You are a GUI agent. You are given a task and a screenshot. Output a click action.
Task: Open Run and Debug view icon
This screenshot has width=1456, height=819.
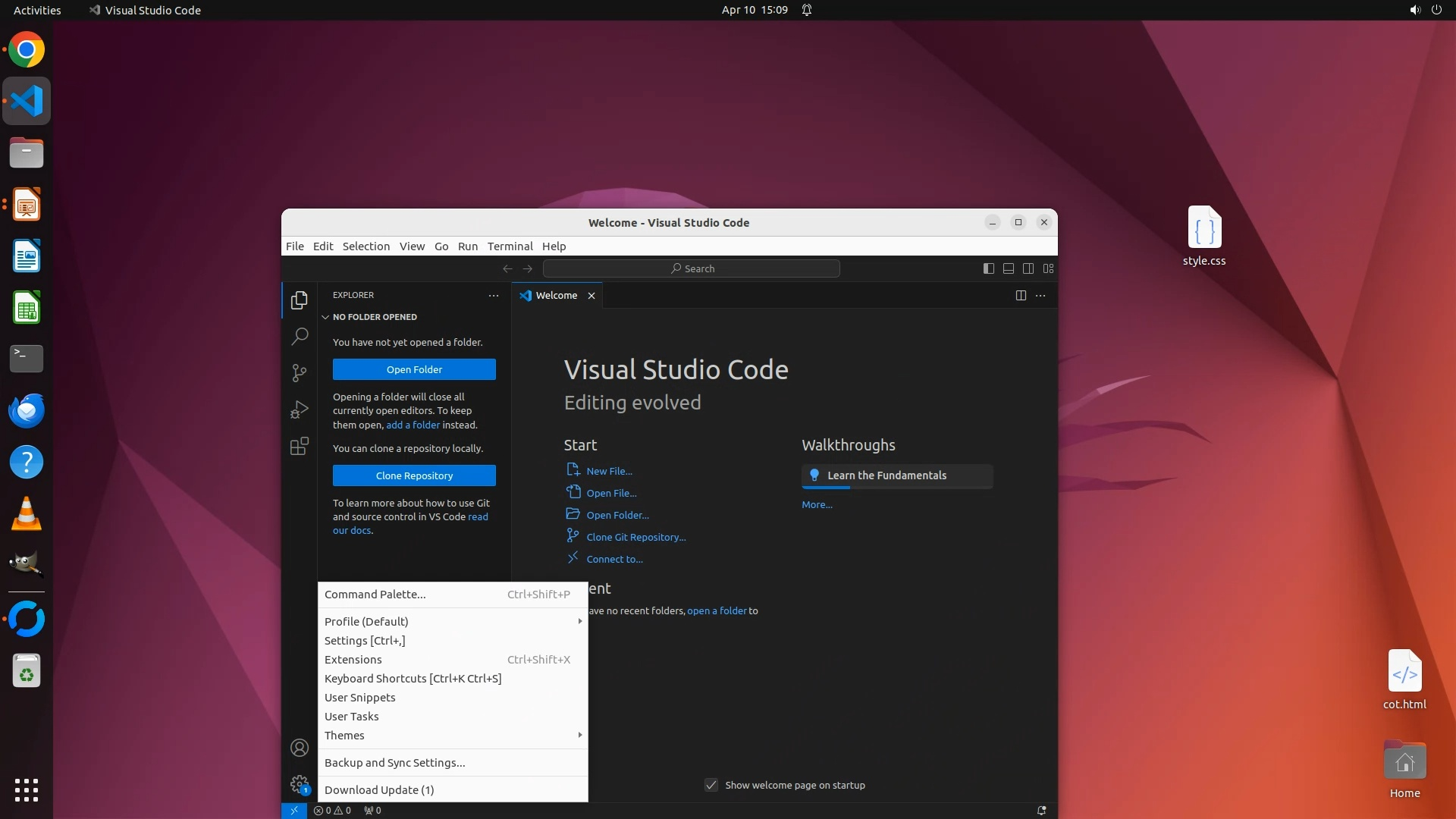[300, 409]
